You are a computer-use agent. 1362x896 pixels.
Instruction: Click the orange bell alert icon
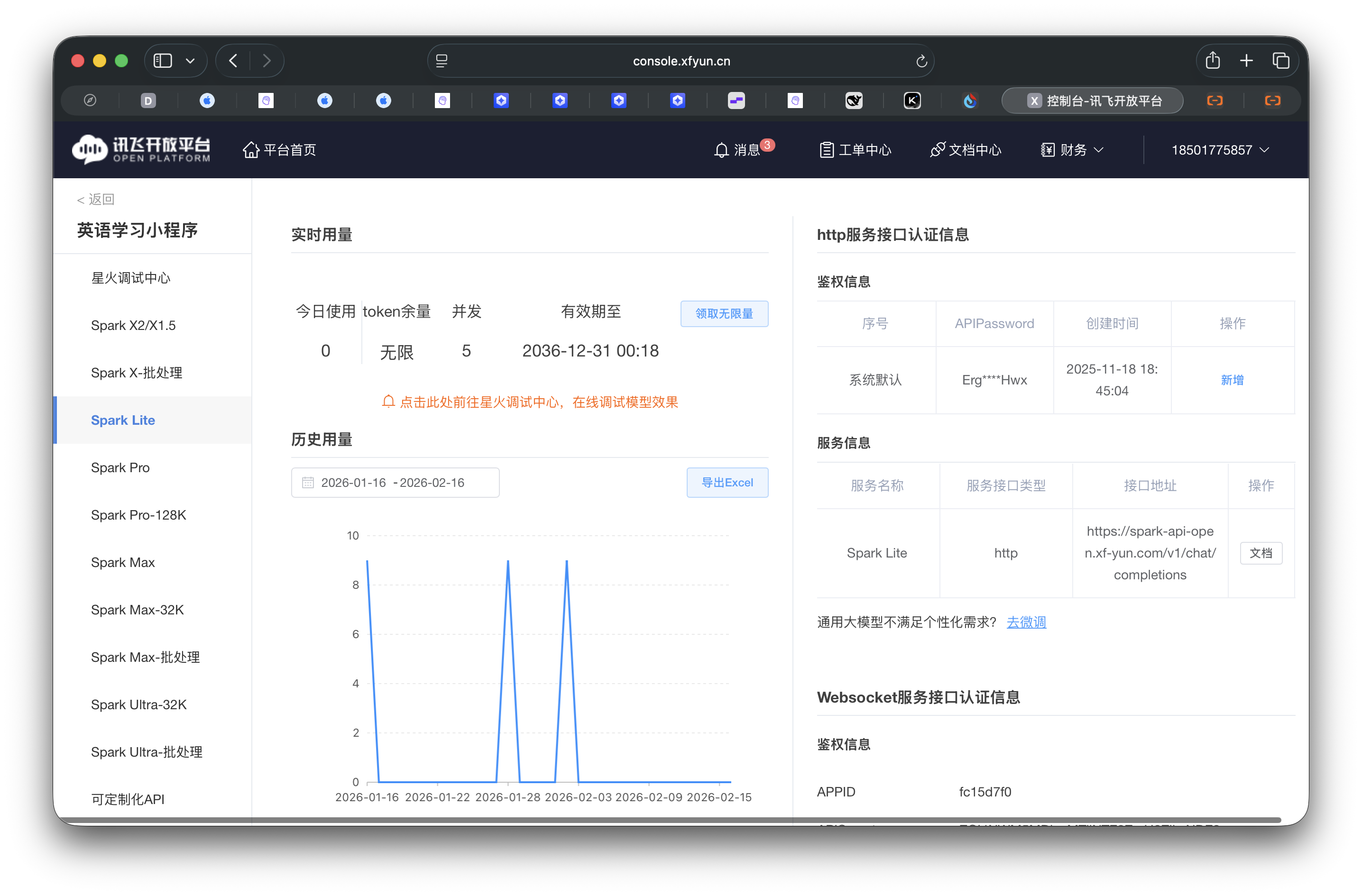tap(388, 401)
